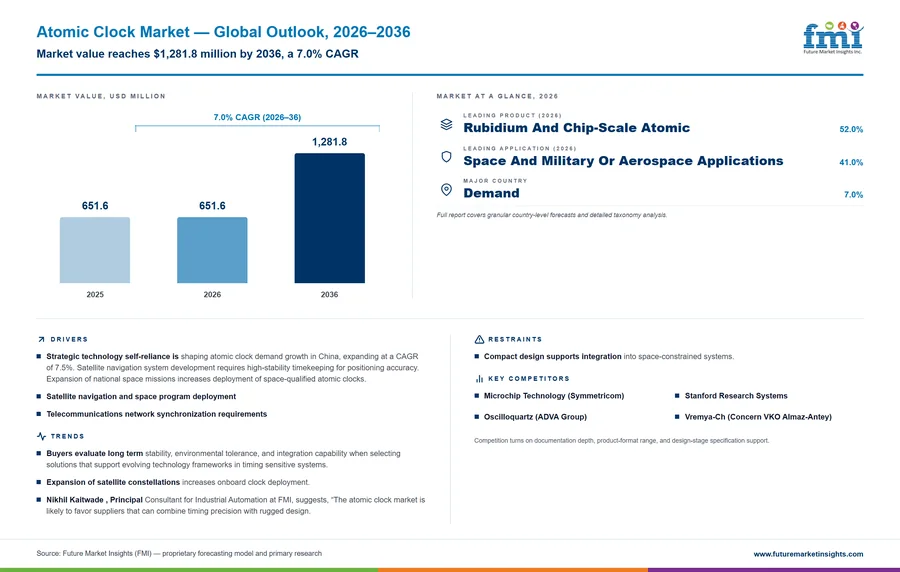Screen dimensions: 900x572
Task: Click the Trends section heading
Action: 67,437
